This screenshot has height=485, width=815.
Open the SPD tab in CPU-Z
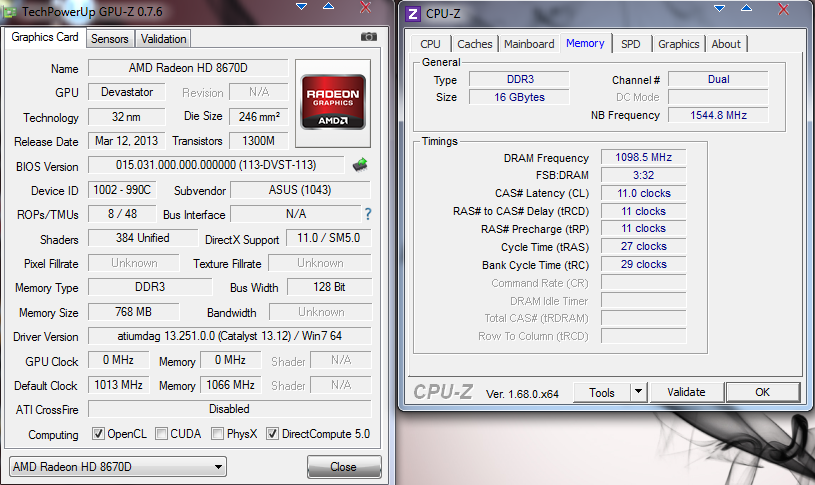630,44
